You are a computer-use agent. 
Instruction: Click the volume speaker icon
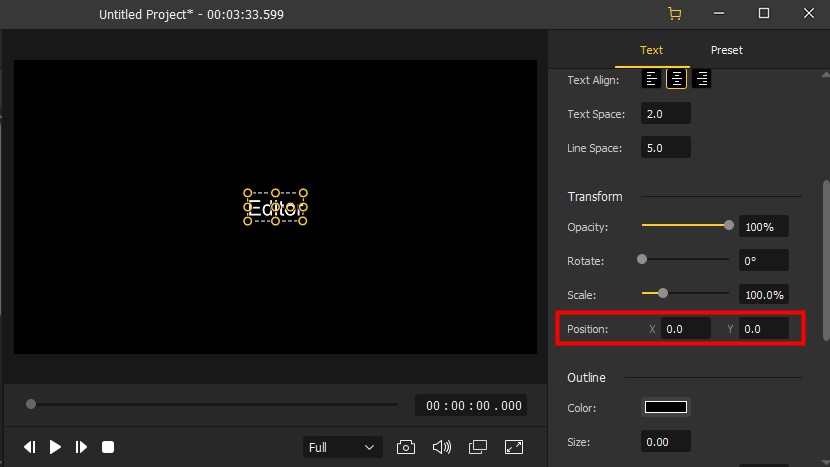click(441, 447)
